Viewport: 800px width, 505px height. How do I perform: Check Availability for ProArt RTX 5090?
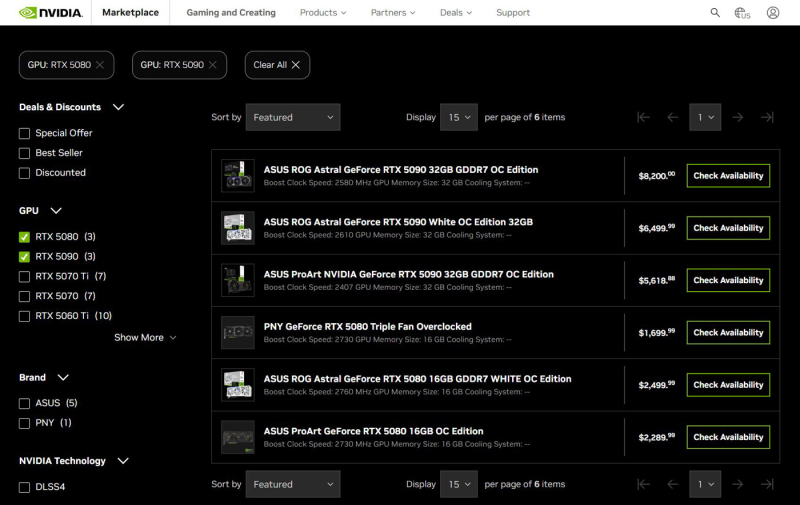pos(728,280)
